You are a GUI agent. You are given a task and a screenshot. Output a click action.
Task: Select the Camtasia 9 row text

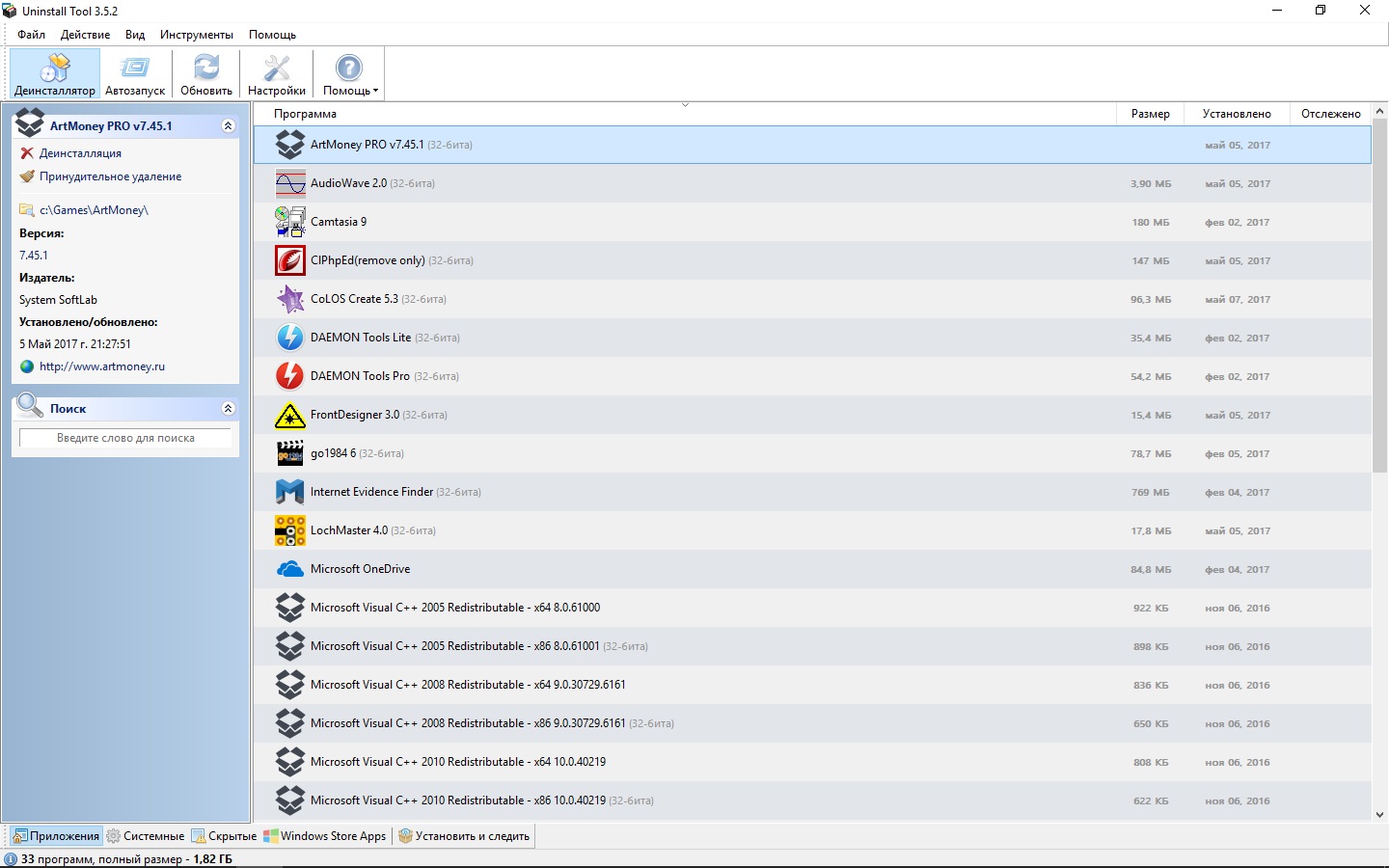click(339, 222)
